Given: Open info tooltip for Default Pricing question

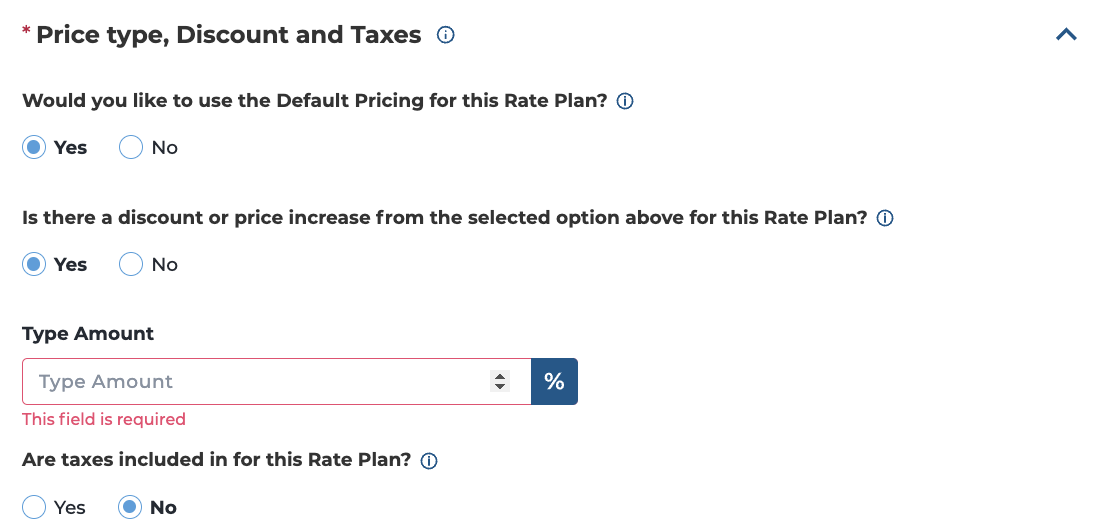Looking at the screenshot, I should click(x=624, y=102).
